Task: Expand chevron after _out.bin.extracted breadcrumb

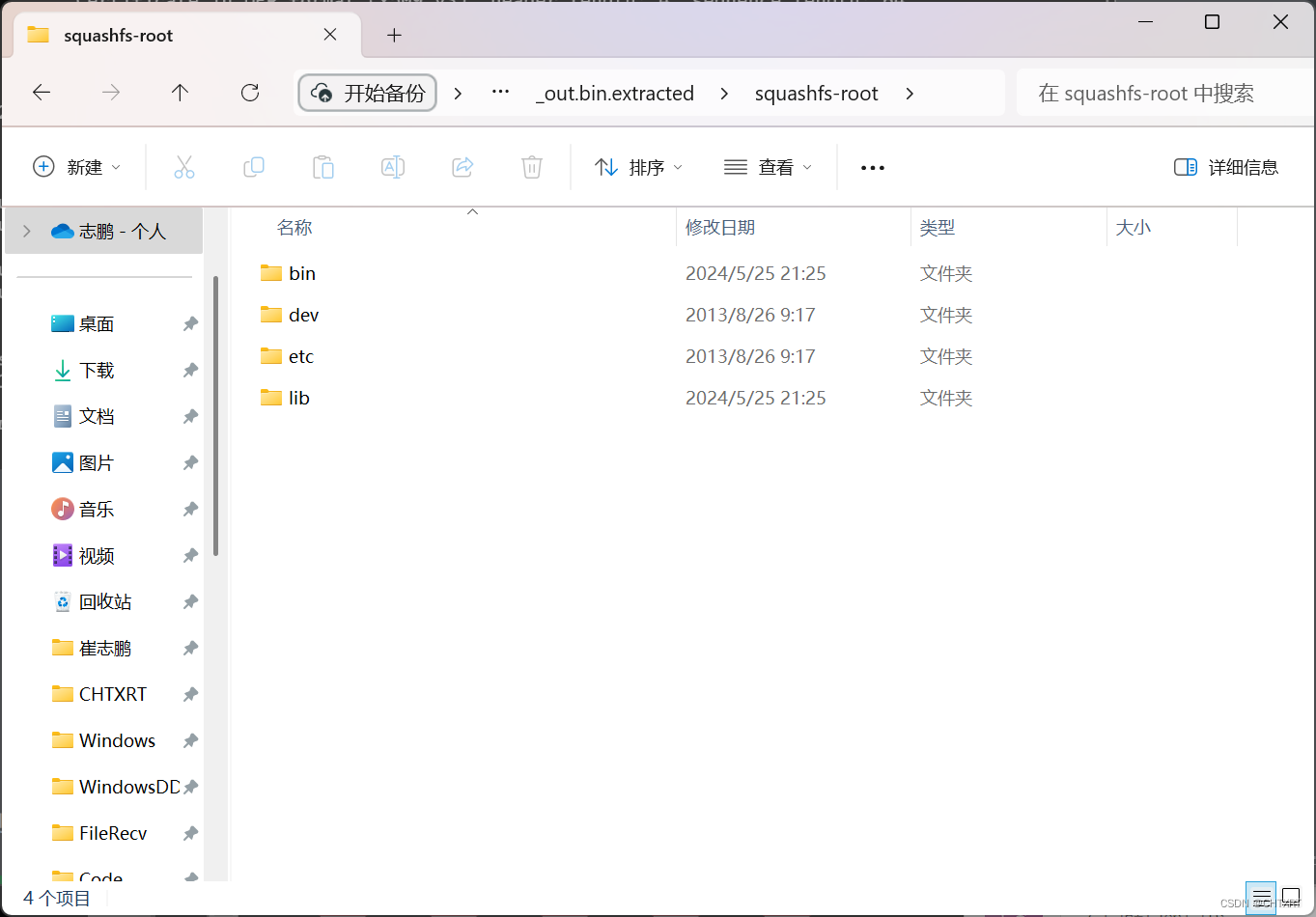Action: coord(724,94)
